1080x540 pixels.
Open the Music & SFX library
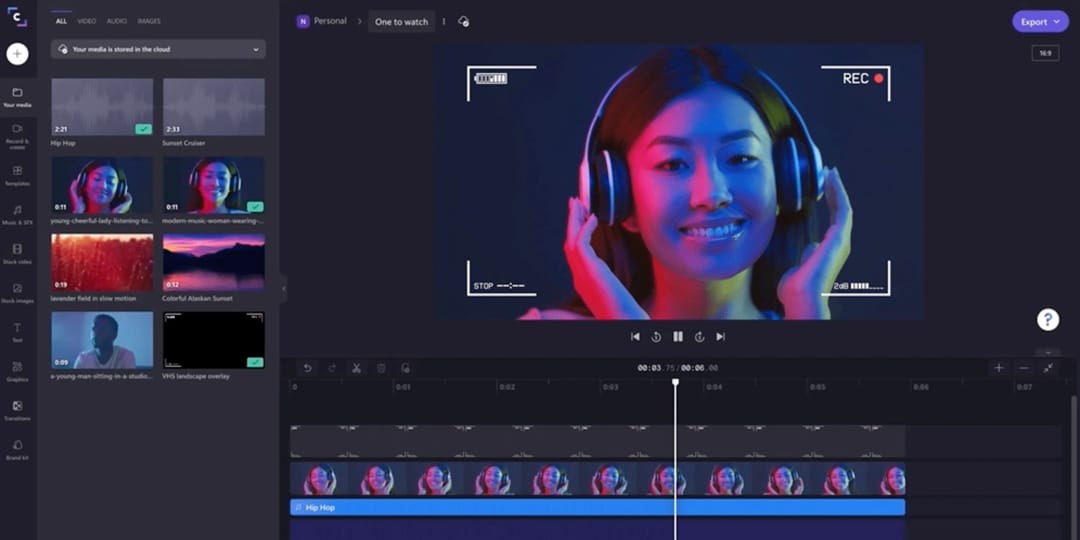coord(18,214)
